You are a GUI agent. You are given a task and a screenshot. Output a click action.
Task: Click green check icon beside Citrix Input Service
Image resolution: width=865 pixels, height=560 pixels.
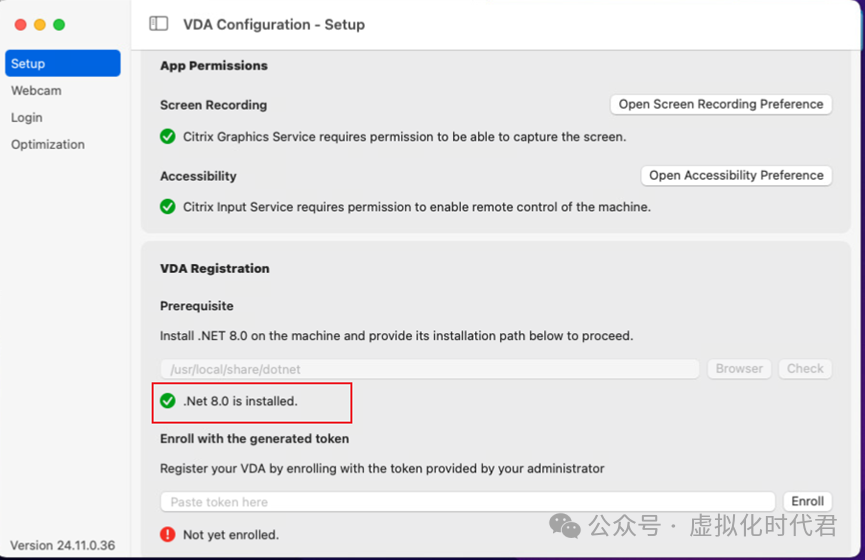[x=168, y=207]
